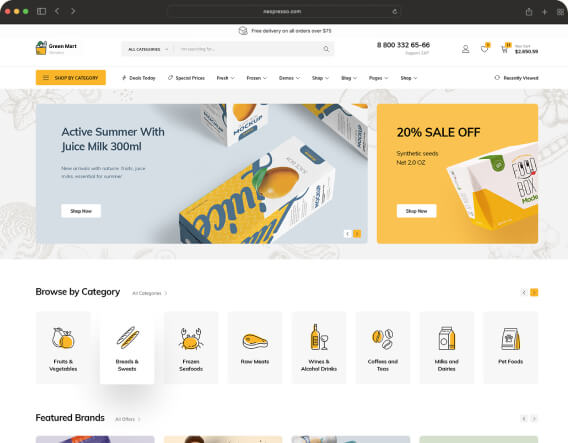Advance hero slider with next arrow
This screenshot has width=568, height=443.
[357, 234]
